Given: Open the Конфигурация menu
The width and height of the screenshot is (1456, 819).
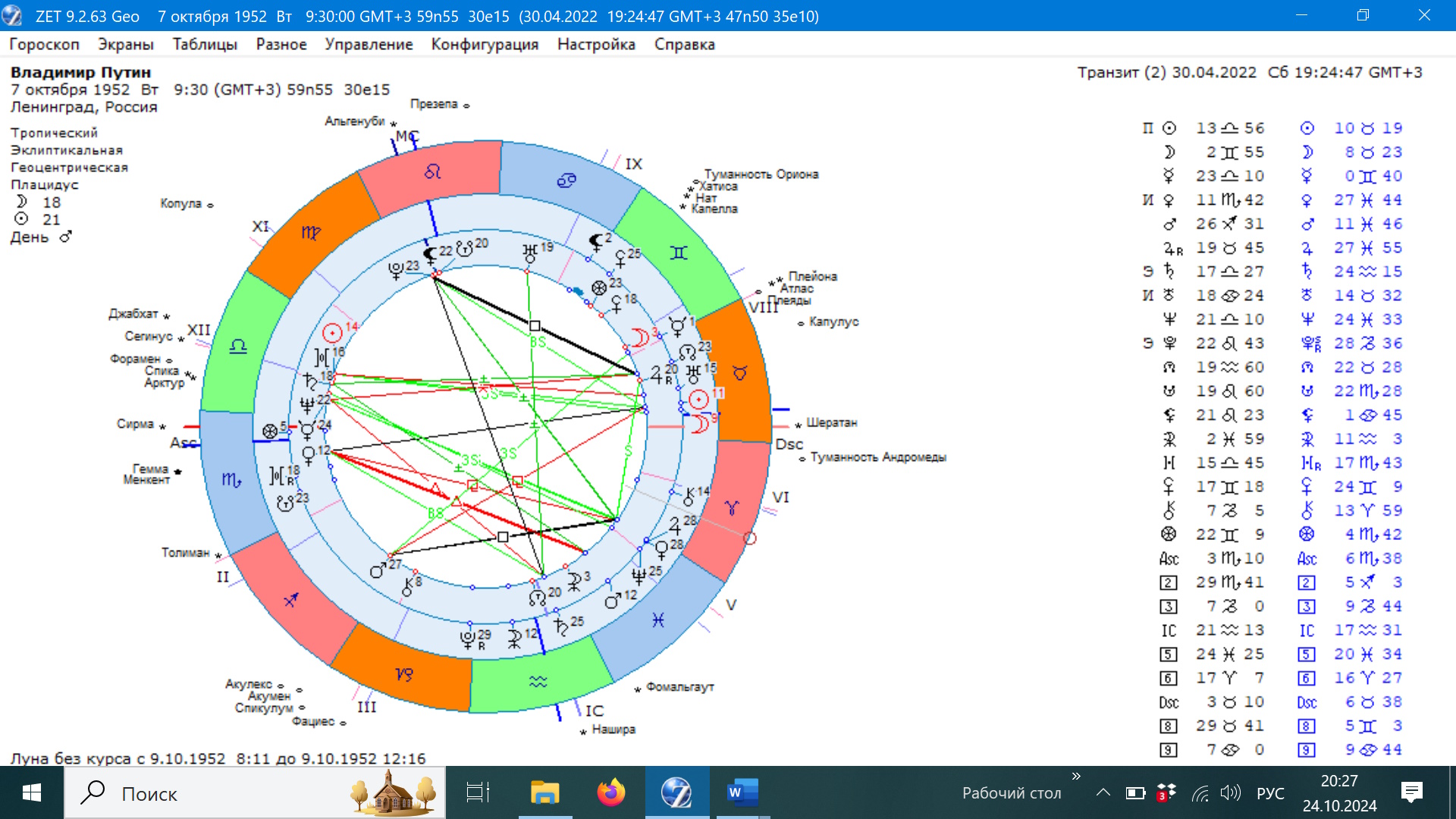Looking at the screenshot, I should pyautogui.click(x=485, y=44).
